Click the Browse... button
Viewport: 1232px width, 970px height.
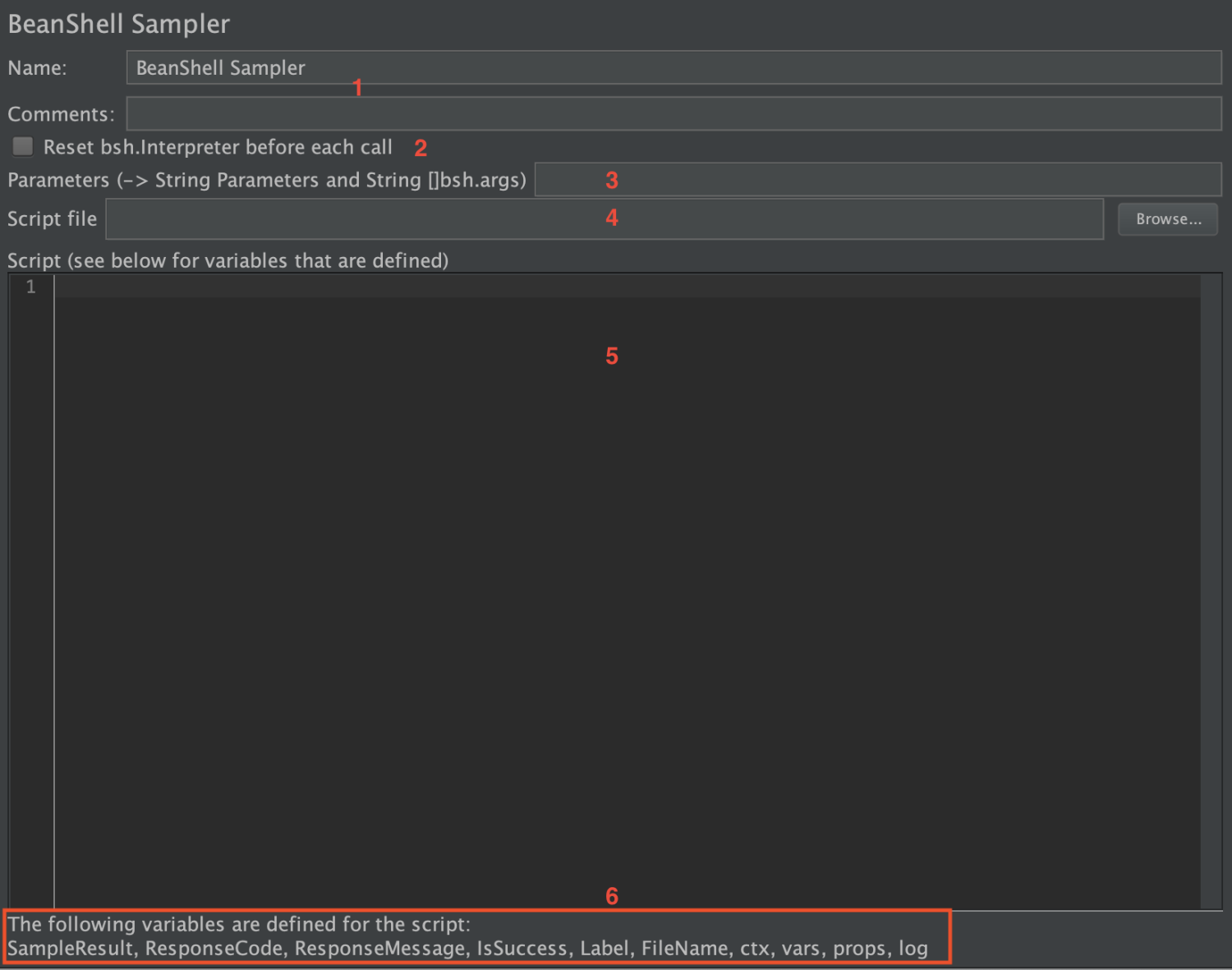(1168, 219)
